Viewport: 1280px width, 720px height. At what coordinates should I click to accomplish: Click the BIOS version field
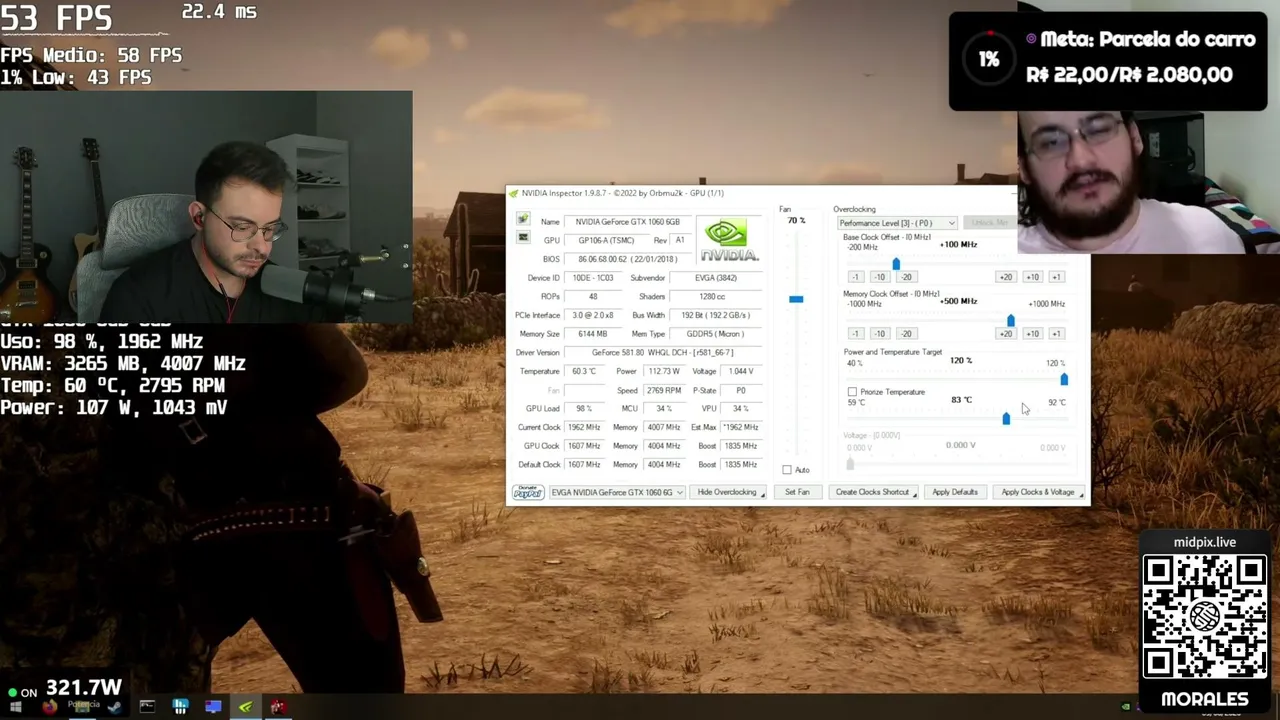(x=627, y=259)
